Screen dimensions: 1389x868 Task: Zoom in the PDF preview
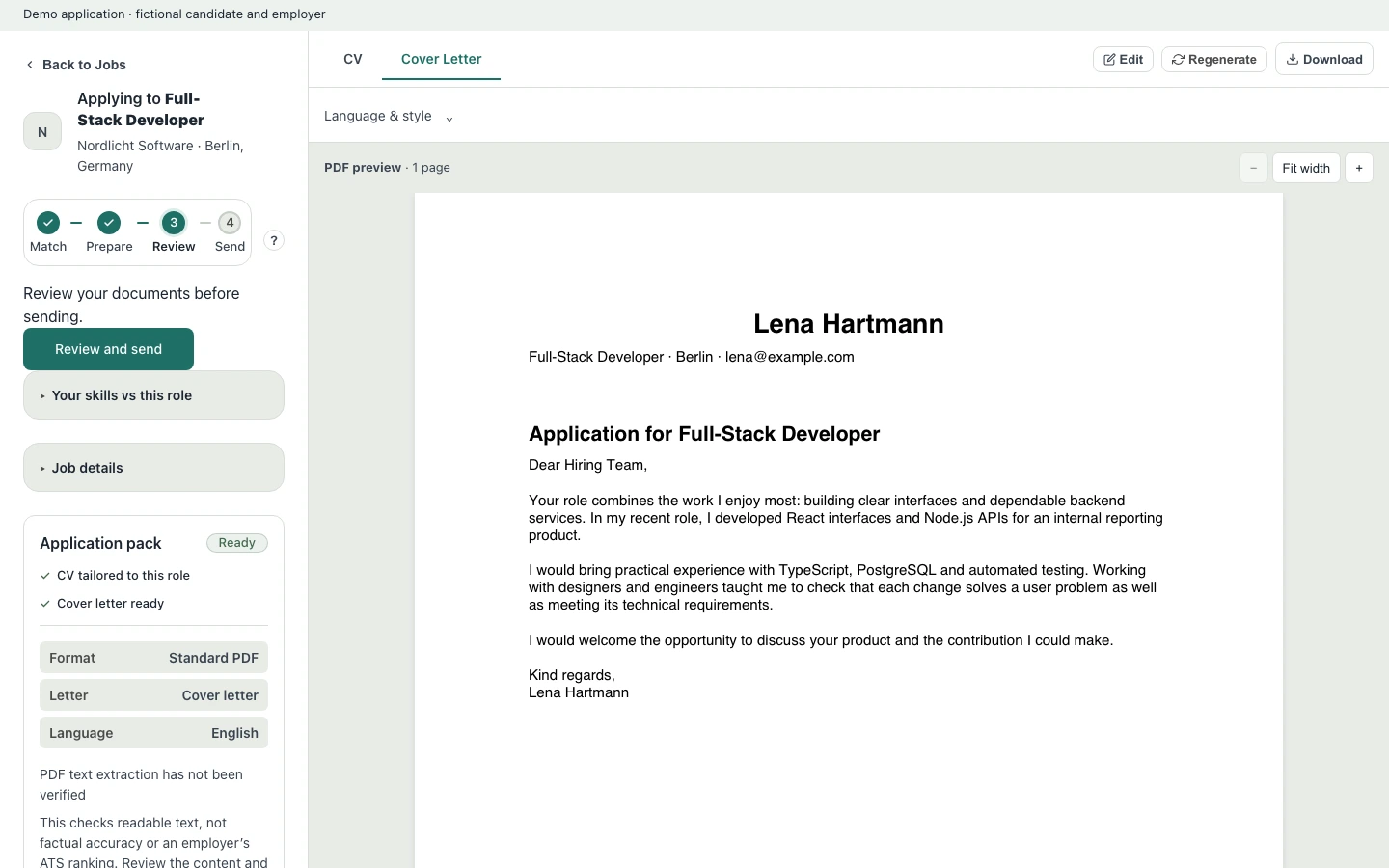1359,168
